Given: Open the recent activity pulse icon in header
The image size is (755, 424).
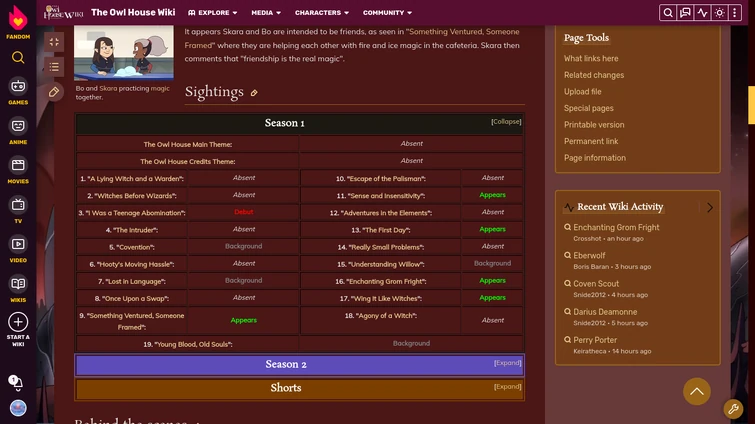Looking at the screenshot, I should 703,13.
